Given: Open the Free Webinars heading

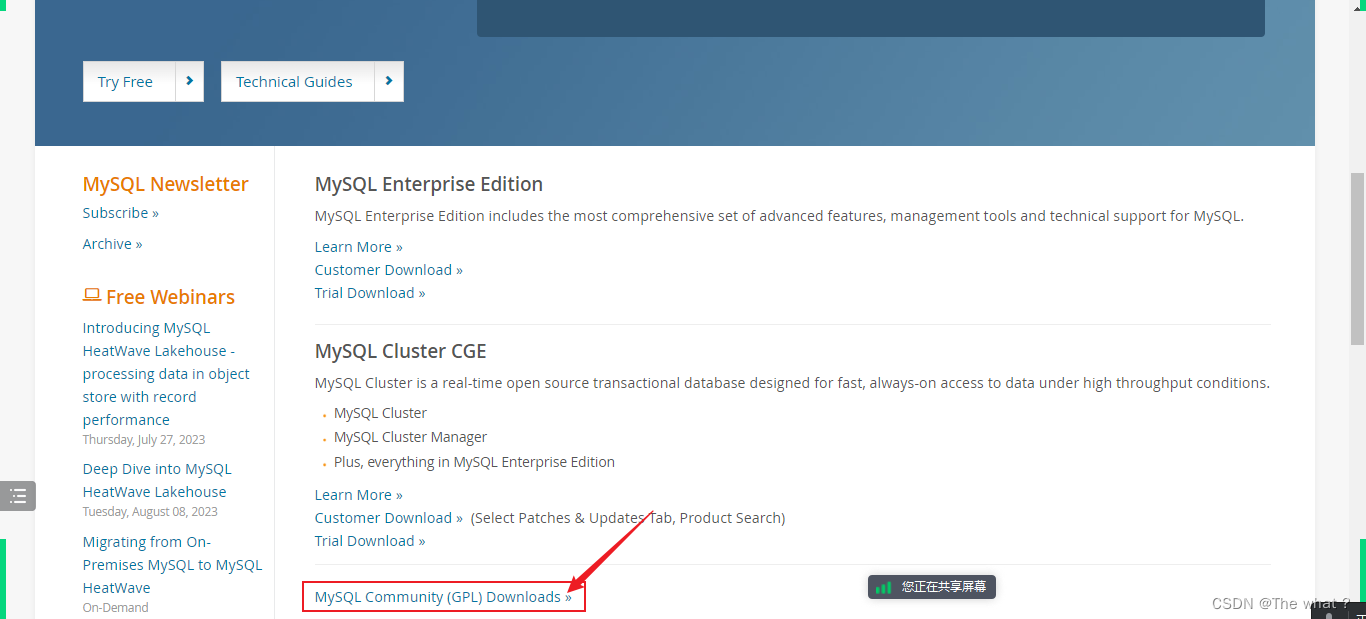Looking at the screenshot, I should click(x=170, y=297).
